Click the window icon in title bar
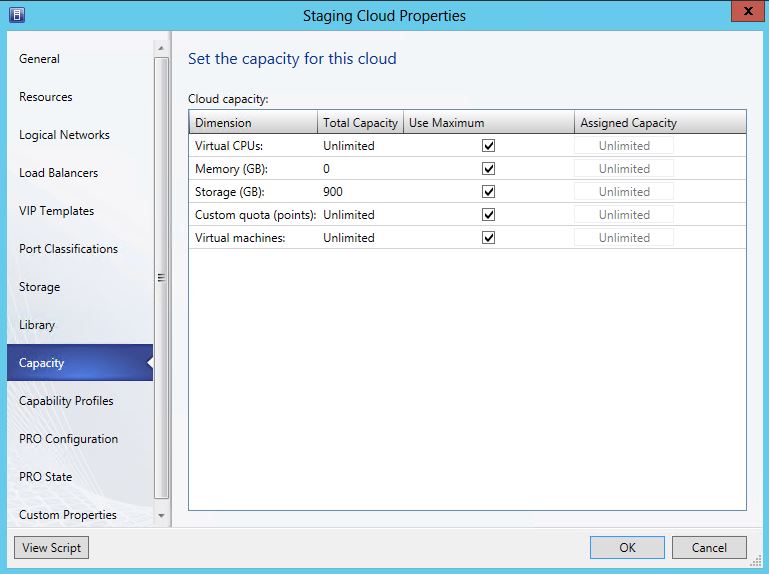This screenshot has width=769, height=574. (16, 15)
